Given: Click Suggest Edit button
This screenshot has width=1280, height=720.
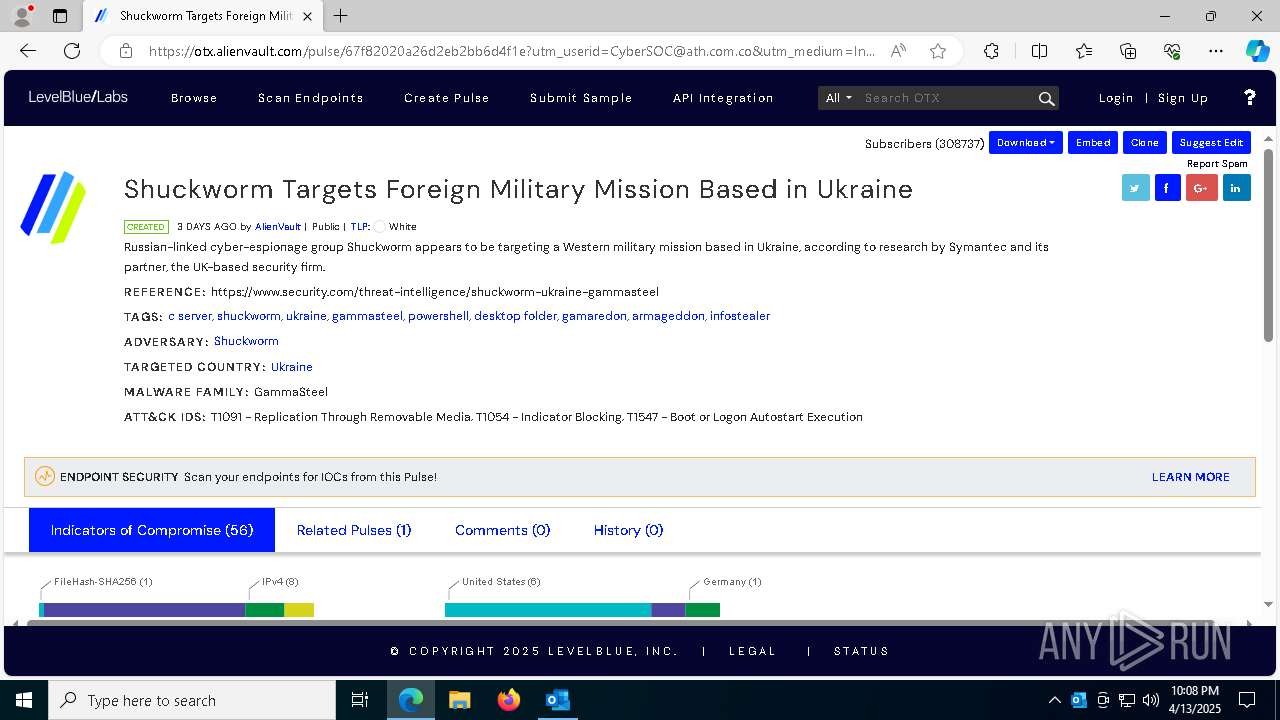Looking at the screenshot, I should pos(1211,143).
